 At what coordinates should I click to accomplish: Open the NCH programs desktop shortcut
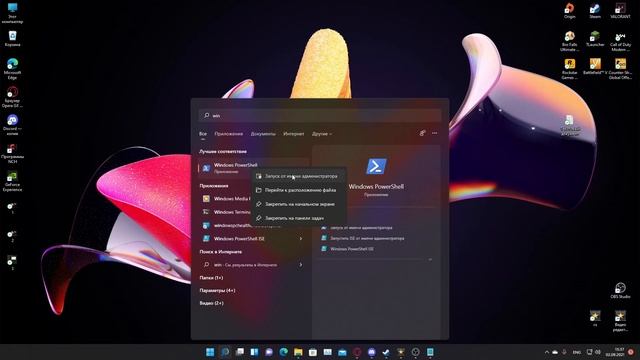pyautogui.click(x=12, y=153)
